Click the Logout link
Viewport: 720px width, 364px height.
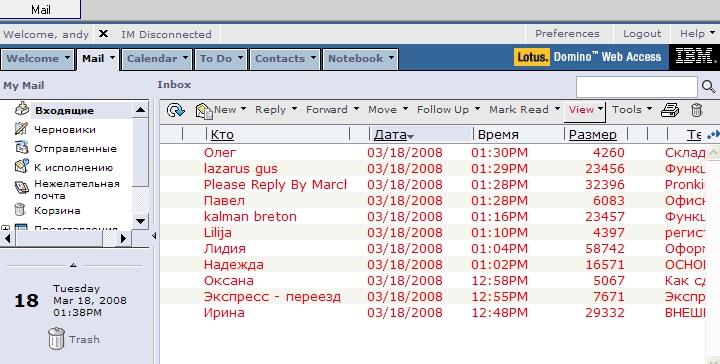[x=641, y=34]
